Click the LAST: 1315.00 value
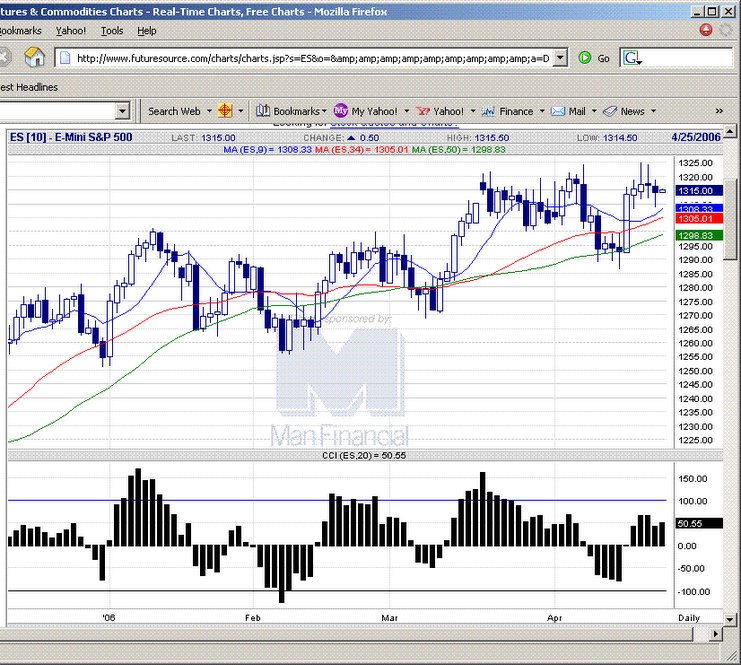Viewport: 741px width, 665px height. pos(218,138)
